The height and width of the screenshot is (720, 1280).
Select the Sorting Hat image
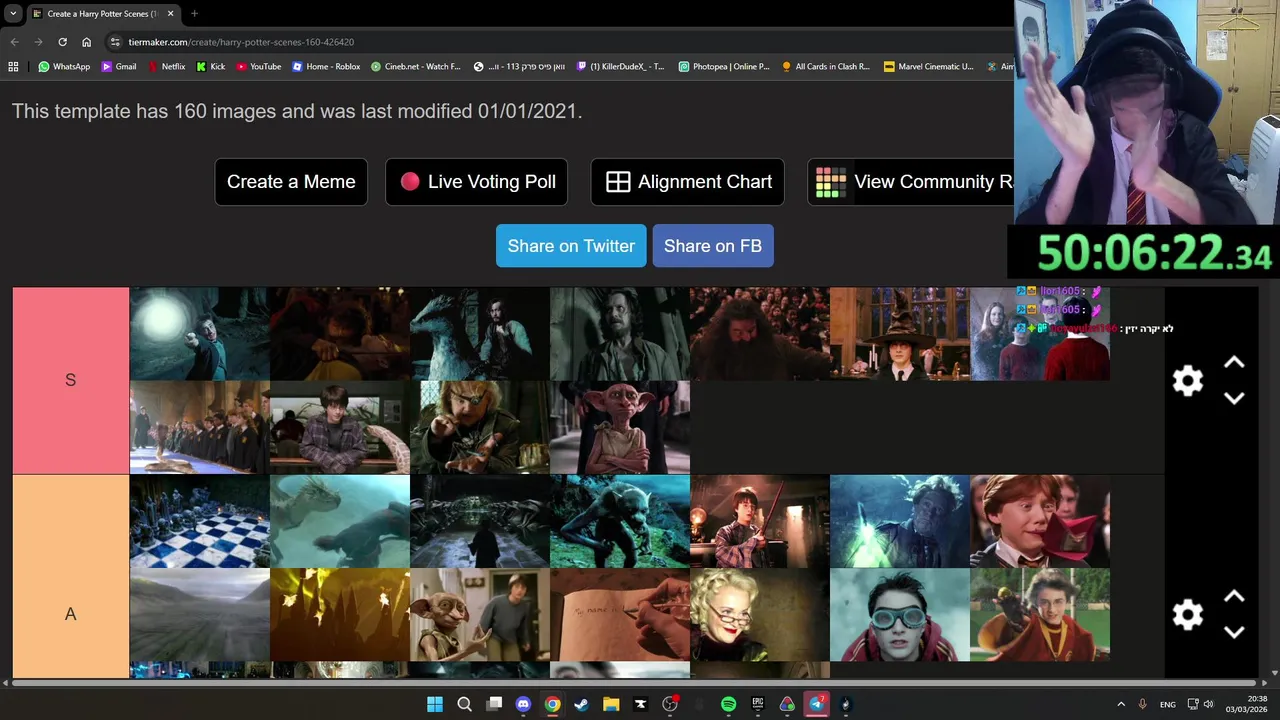click(900, 334)
